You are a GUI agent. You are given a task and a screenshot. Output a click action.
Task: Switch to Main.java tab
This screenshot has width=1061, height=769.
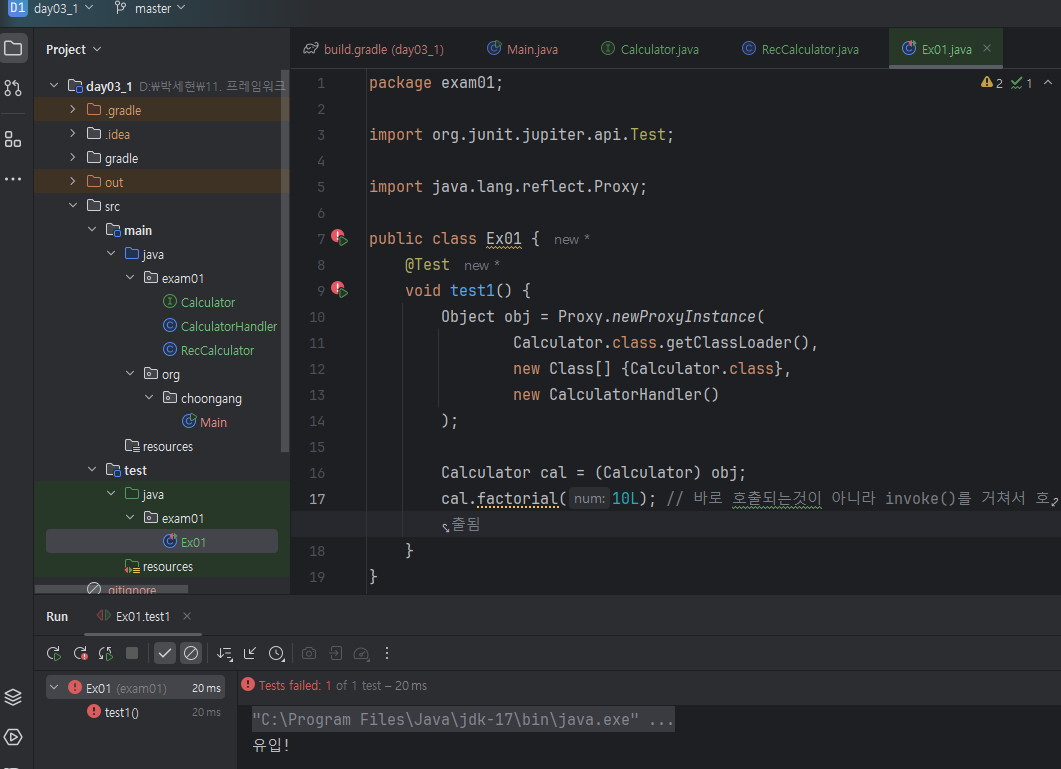(x=522, y=49)
